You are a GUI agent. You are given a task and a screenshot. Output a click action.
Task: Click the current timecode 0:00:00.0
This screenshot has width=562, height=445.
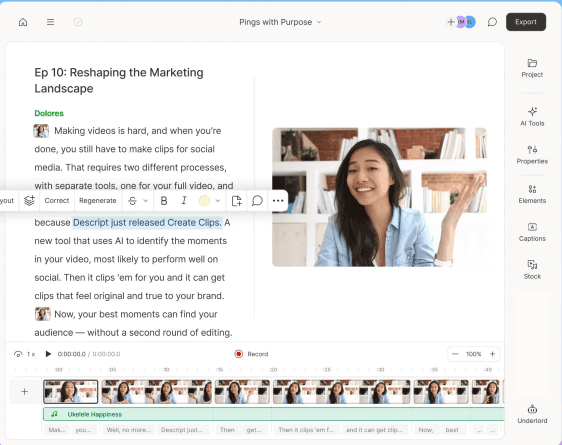point(72,354)
